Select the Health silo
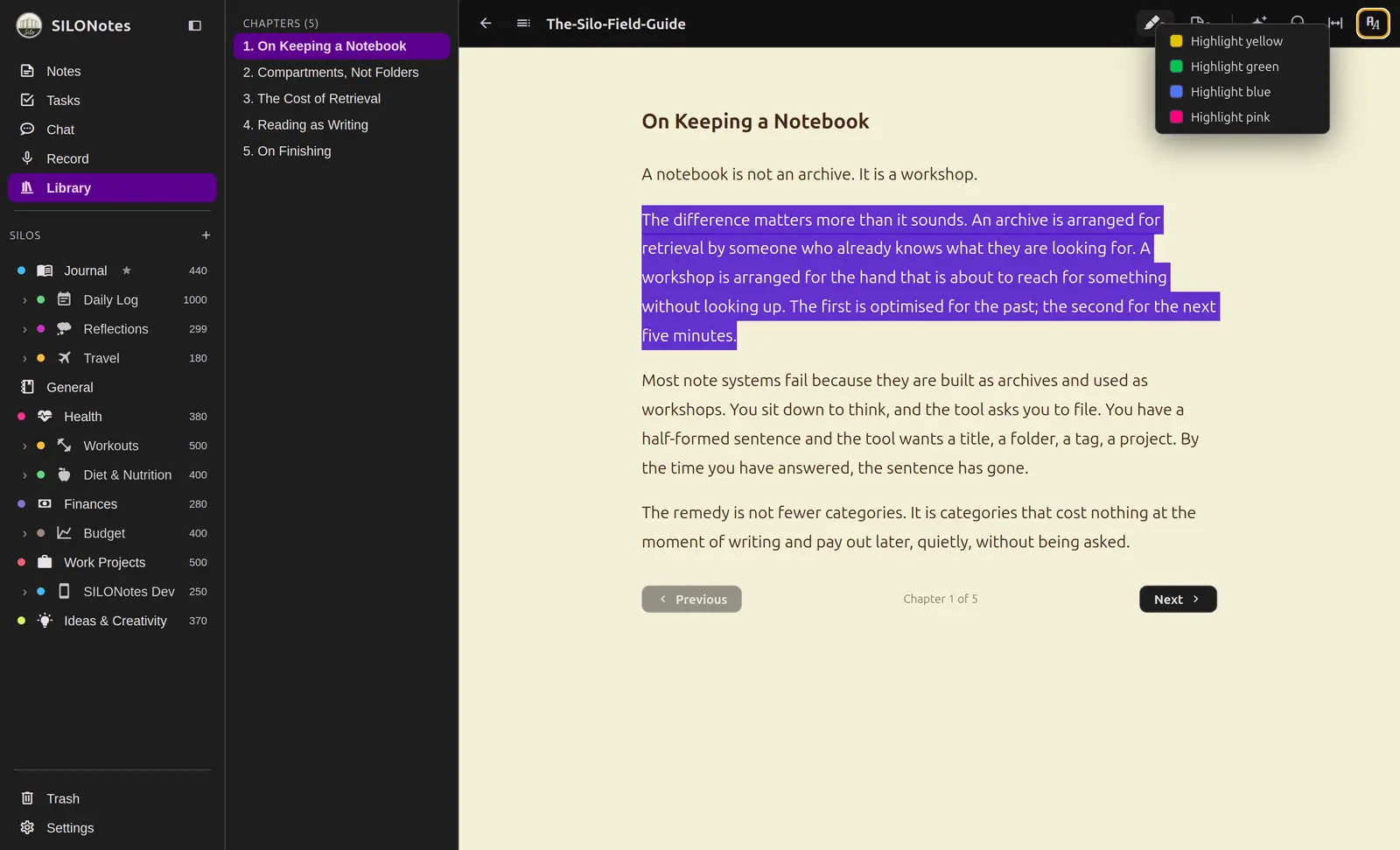The image size is (1400, 850). point(112,417)
